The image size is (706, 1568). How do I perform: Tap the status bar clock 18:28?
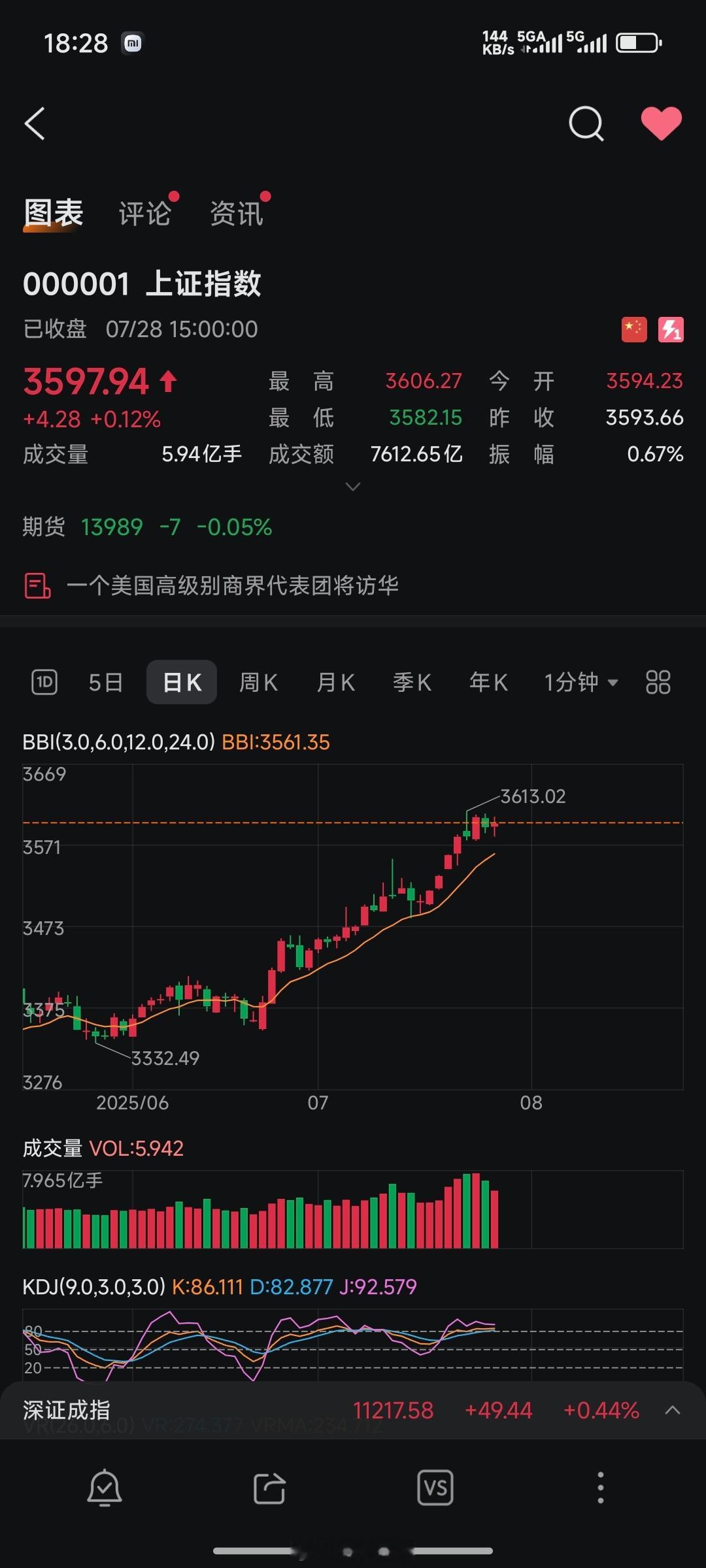[x=76, y=43]
